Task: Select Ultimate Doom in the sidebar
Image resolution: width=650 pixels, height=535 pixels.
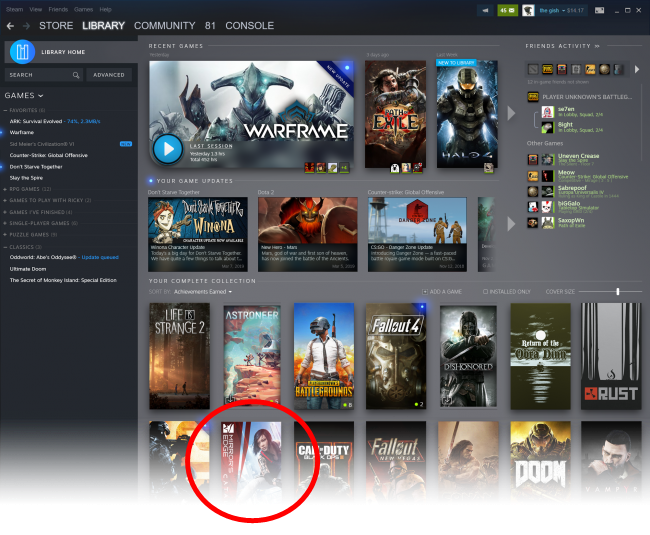Action: click(28, 269)
